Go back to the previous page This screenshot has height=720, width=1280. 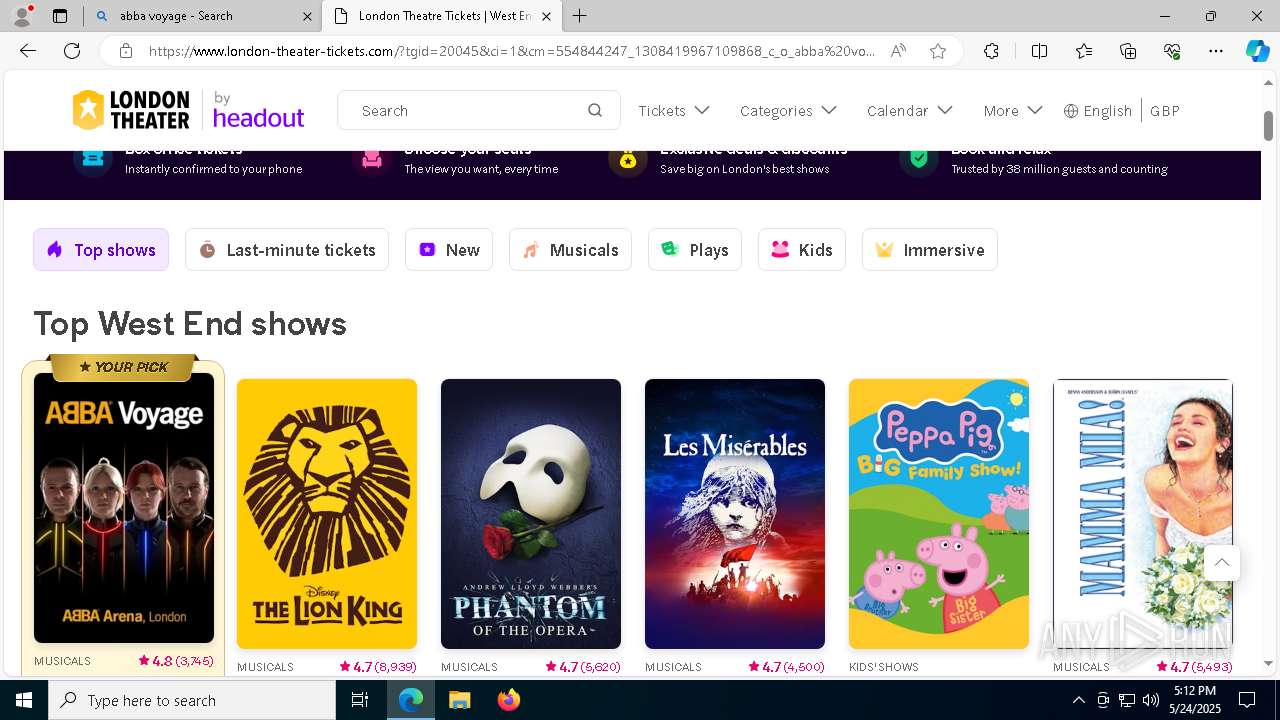(28, 51)
